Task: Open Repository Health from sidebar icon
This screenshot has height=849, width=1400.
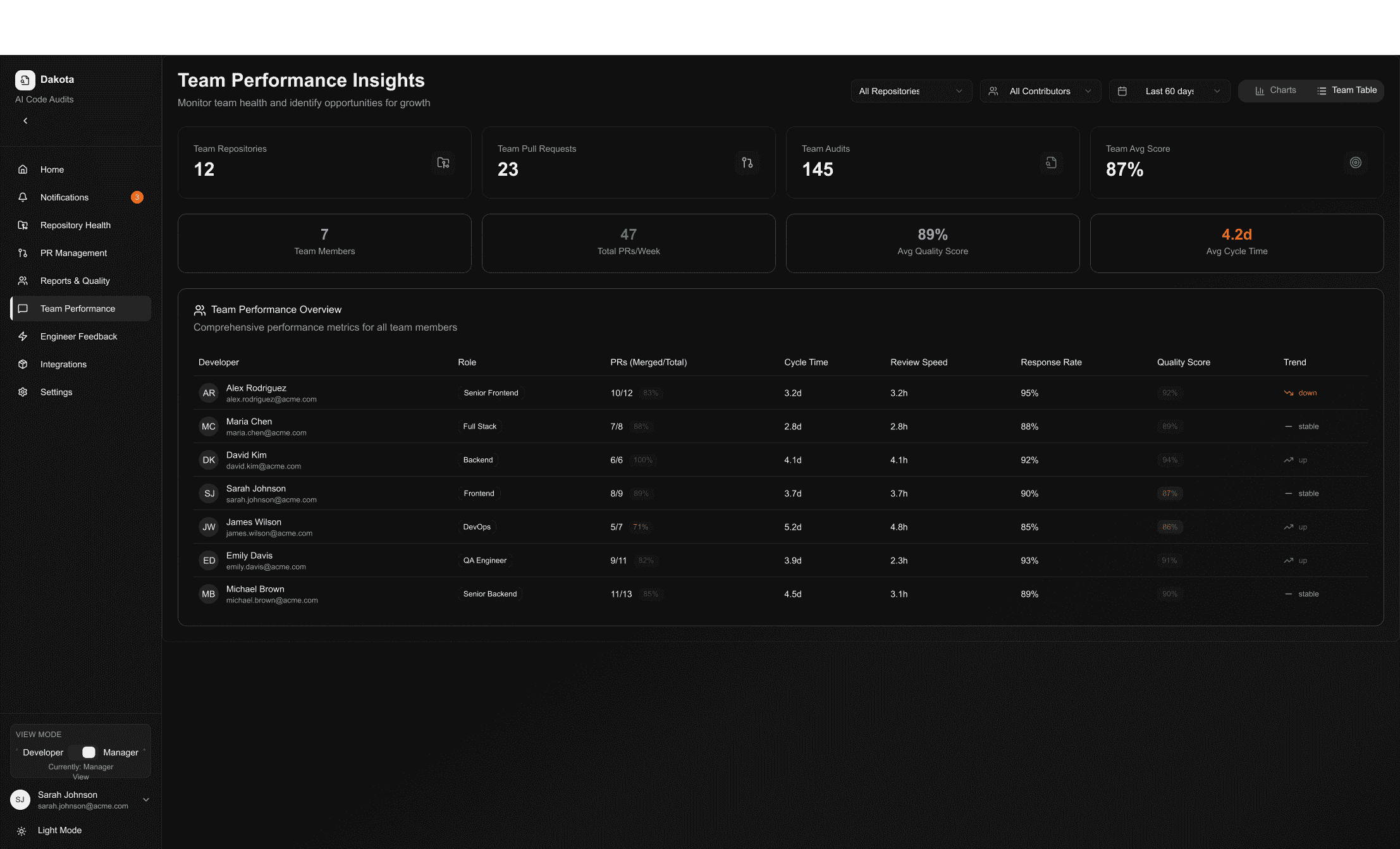Action: point(23,225)
